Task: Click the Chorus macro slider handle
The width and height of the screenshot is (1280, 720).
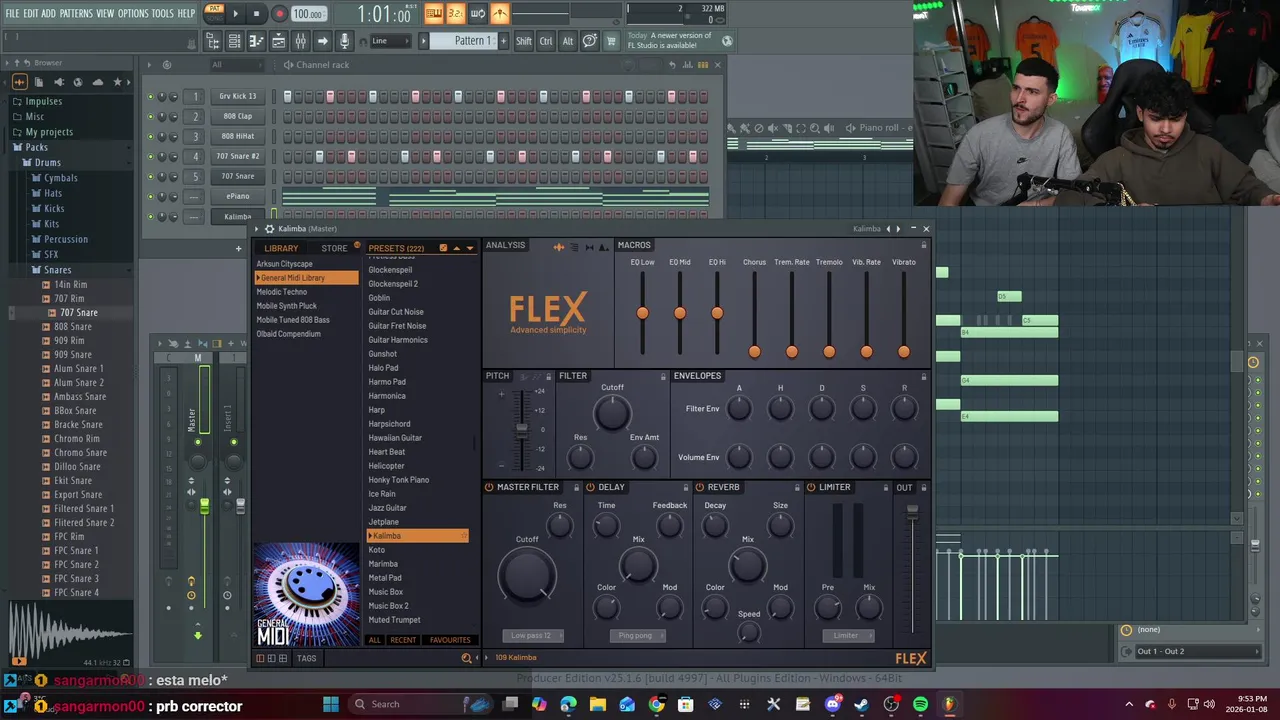Action: (x=755, y=351)
